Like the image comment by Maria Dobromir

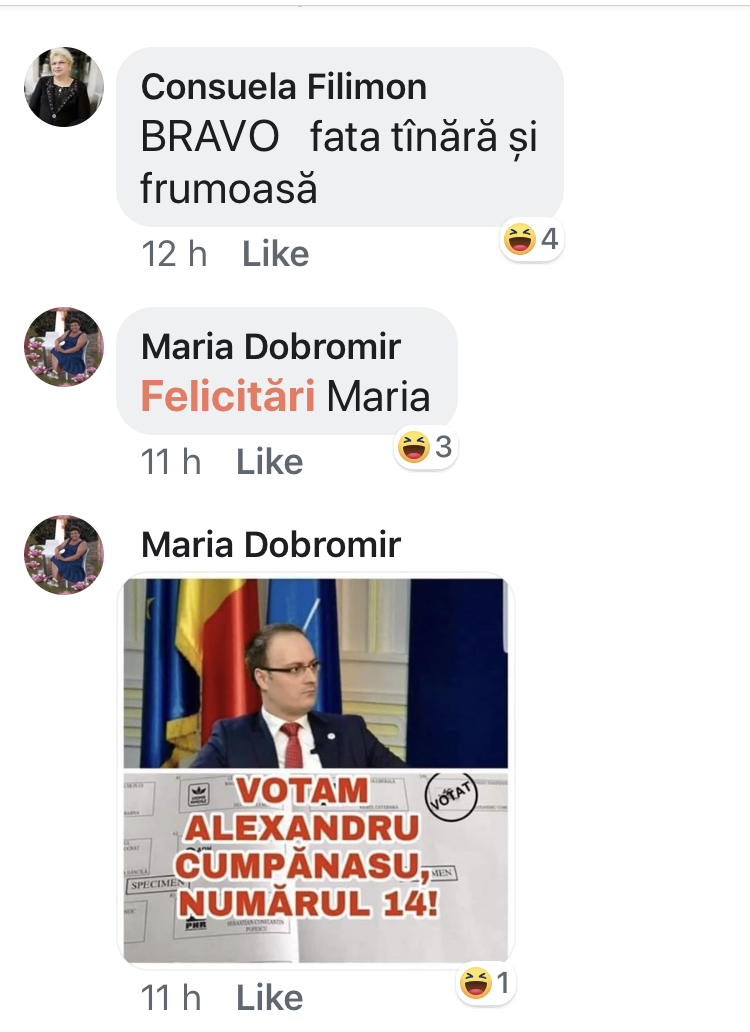[269, 998]
